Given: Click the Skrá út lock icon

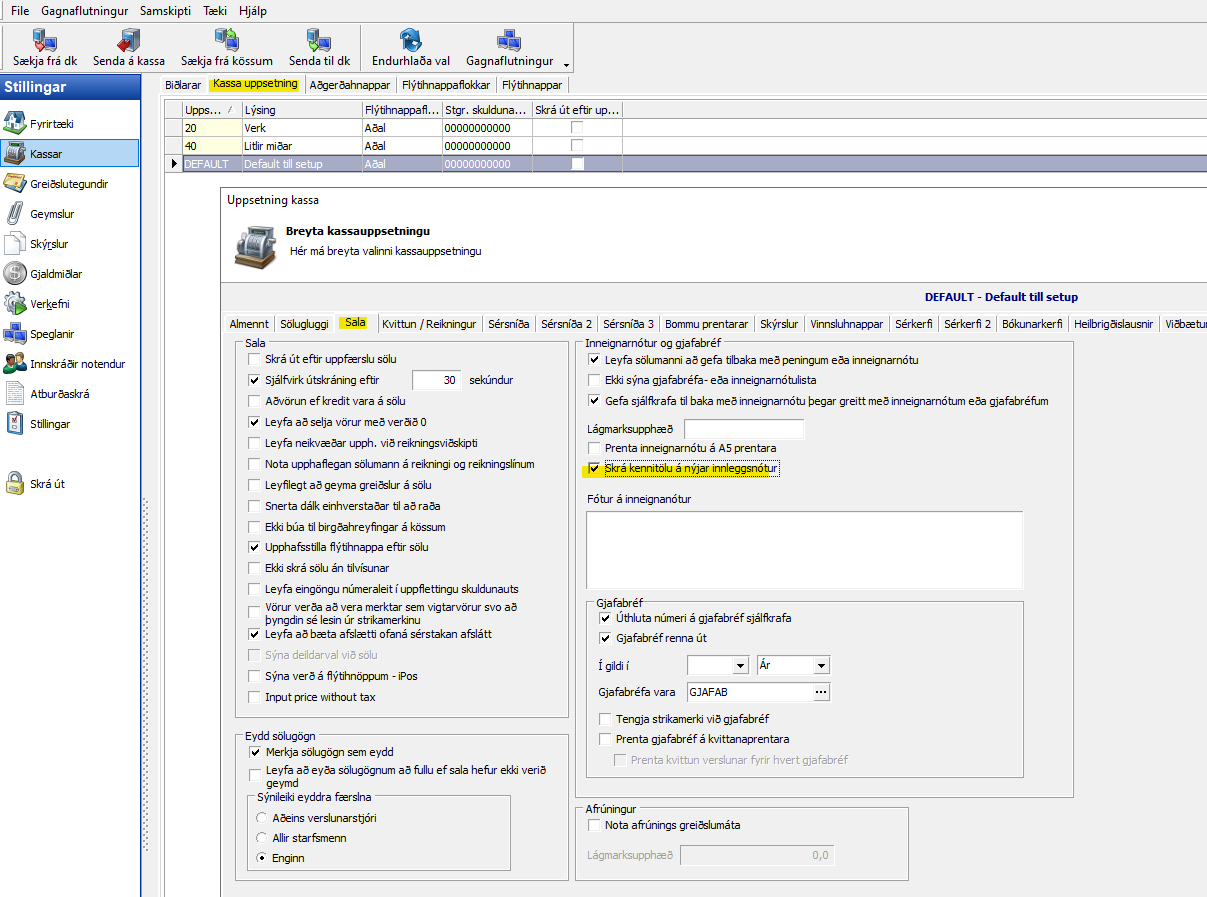Looking at the screenshot, I should pyautogui.click(x=15, y=484).
